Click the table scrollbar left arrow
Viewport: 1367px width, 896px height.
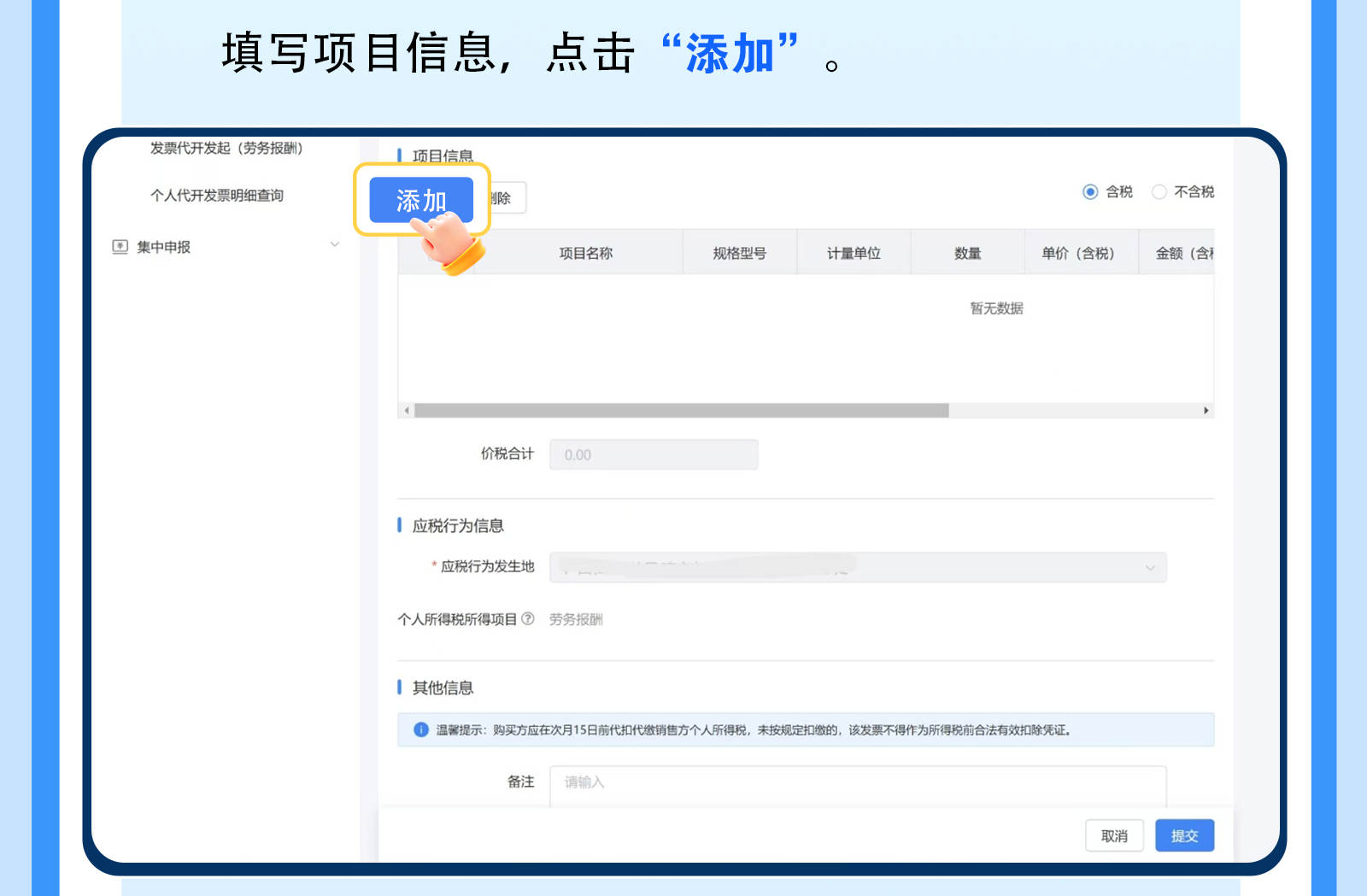[x=407, y=411]
